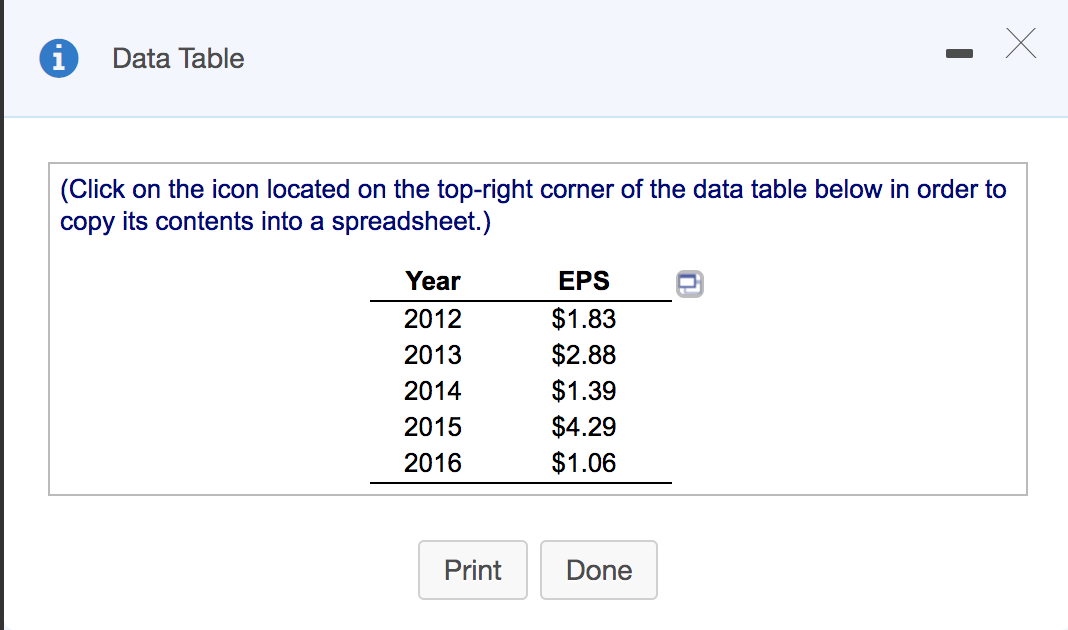Click the Data Table title text
Image resolution: width=1068 pixels, height=630 pixels.
[x=178, y=59]
